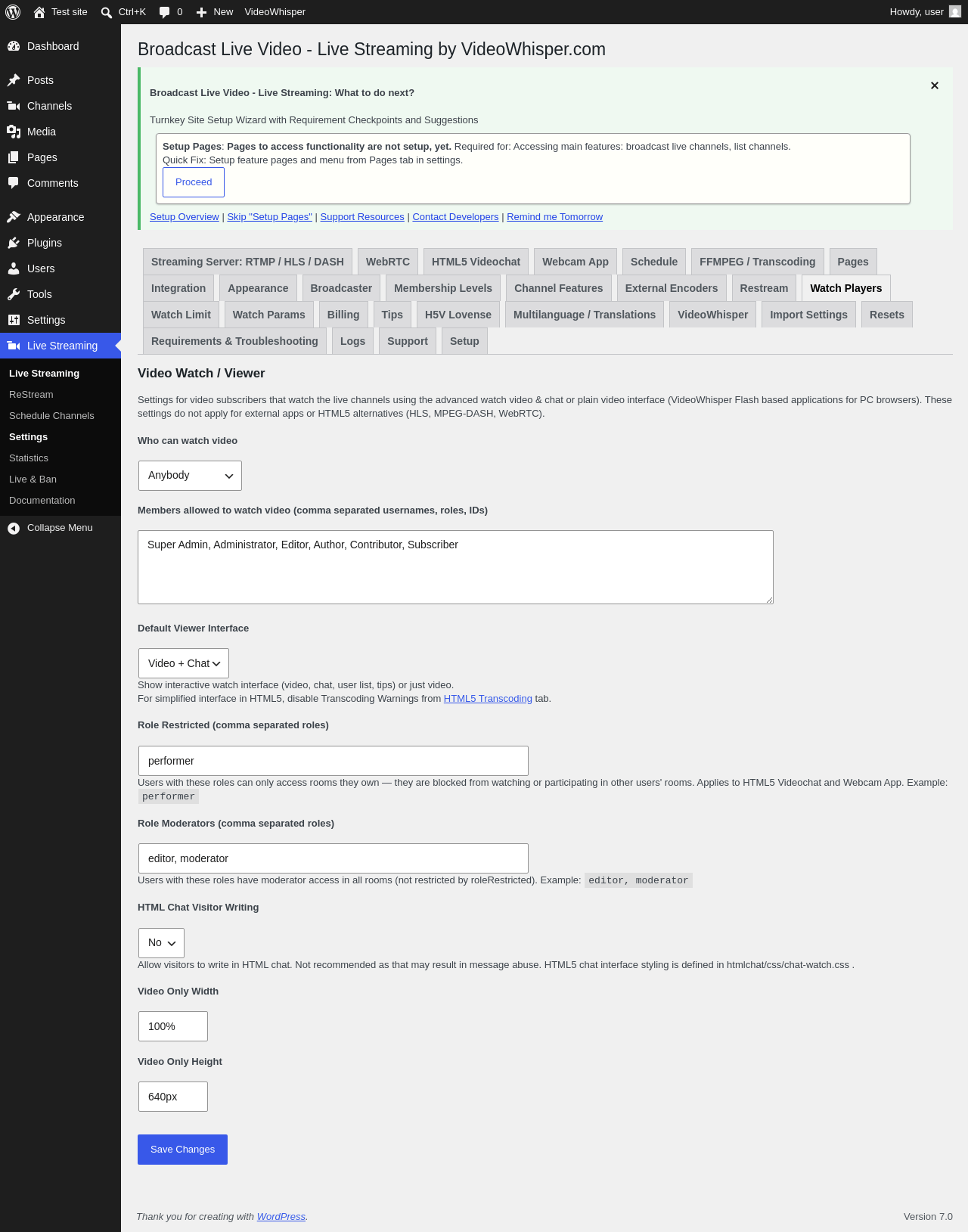Screen dimensions: 968x1232
Task: Open the Schedule tab
Action: (654, 262)
